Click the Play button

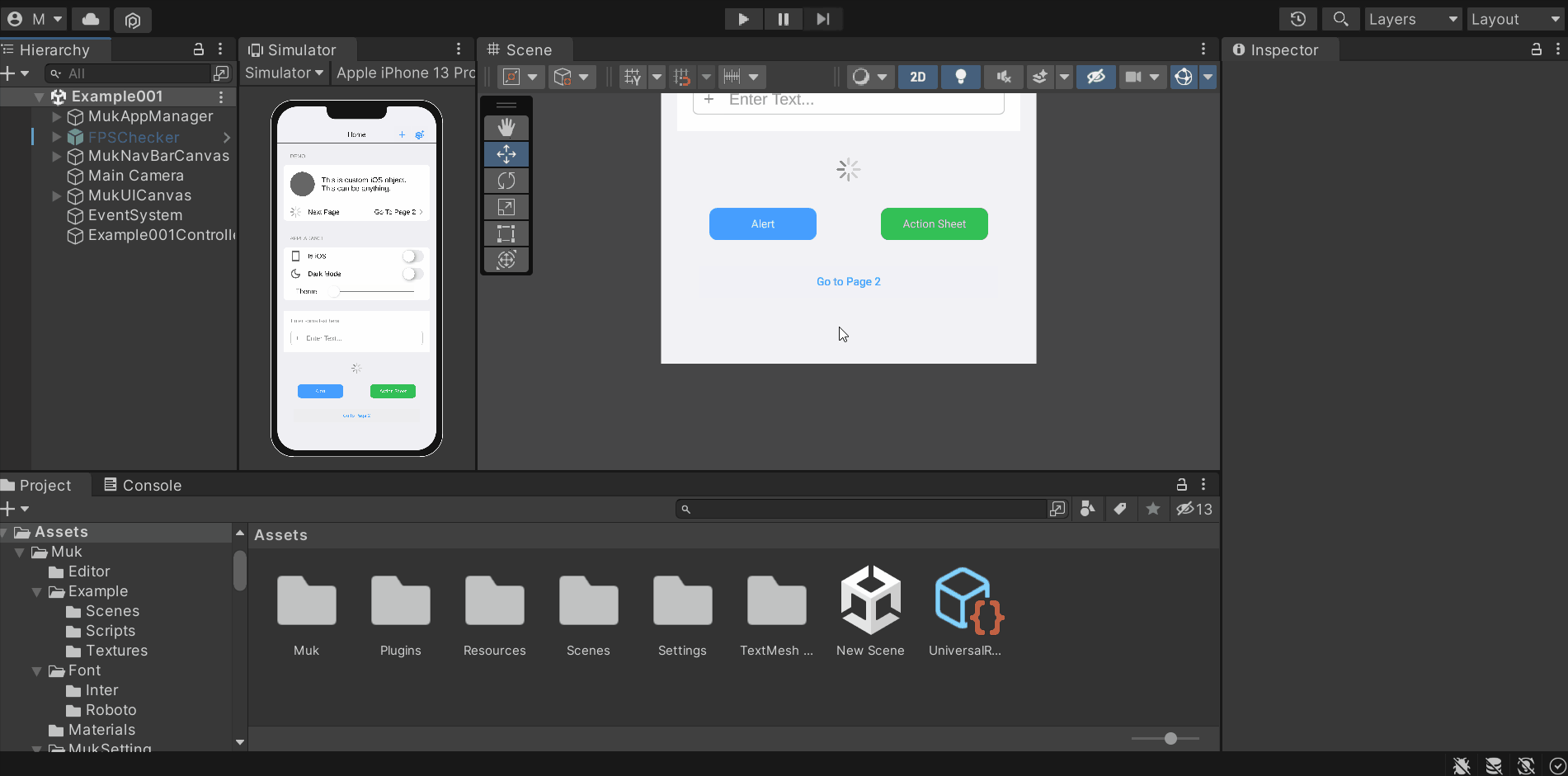(x=743, y=19)
